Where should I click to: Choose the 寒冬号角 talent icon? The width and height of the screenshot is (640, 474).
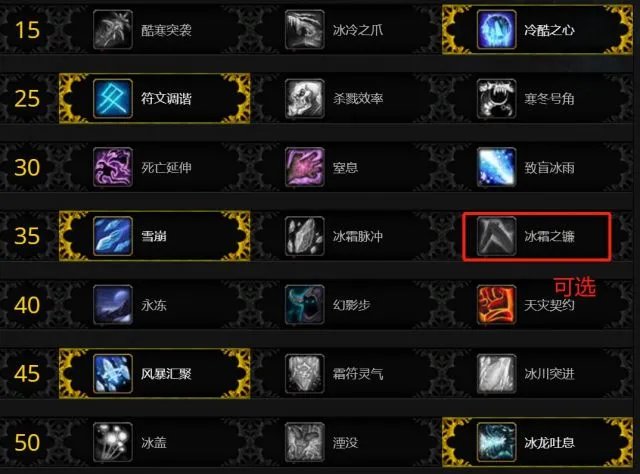(496, 98)
